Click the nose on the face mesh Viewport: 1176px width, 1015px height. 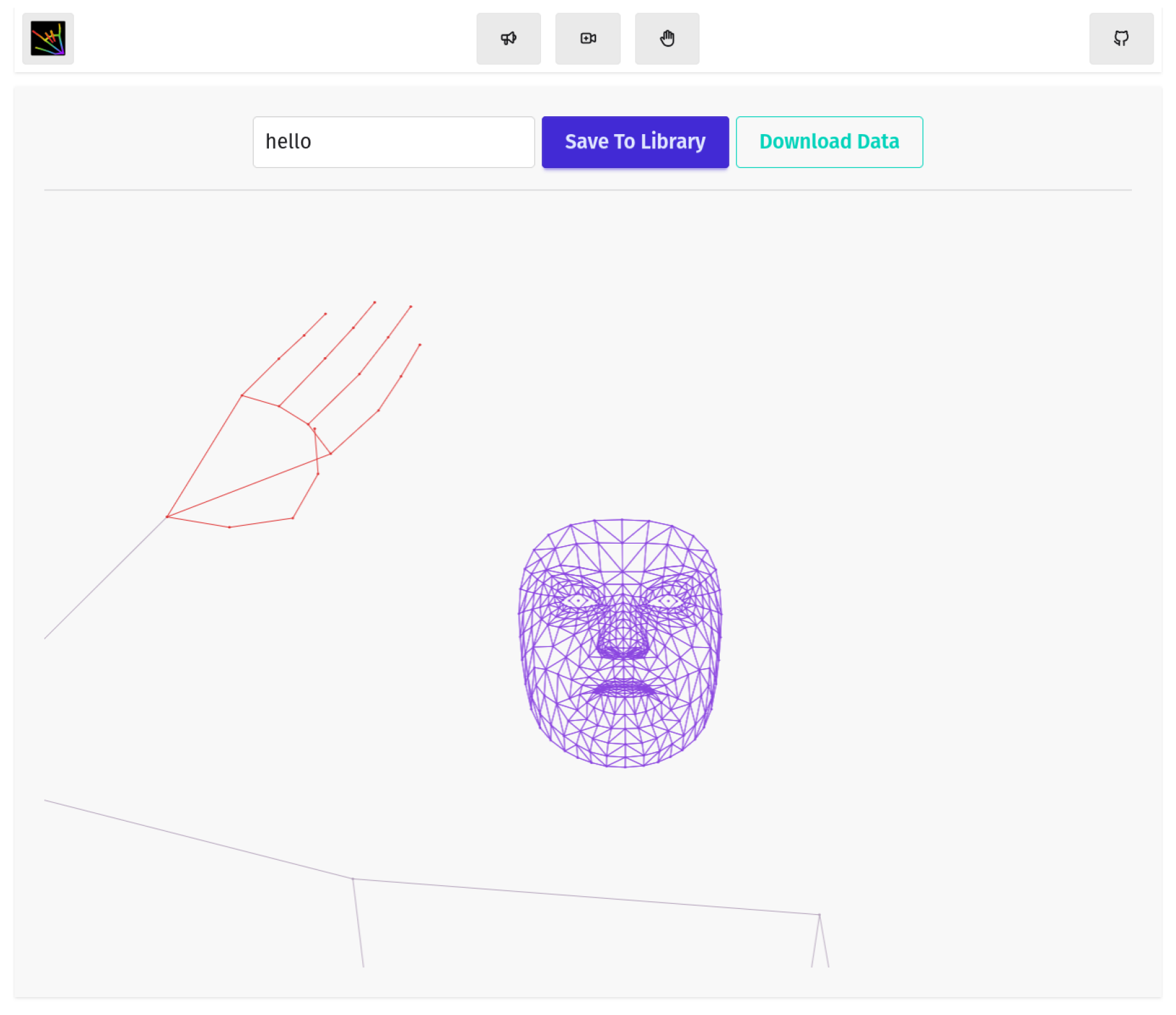(622, 639)
